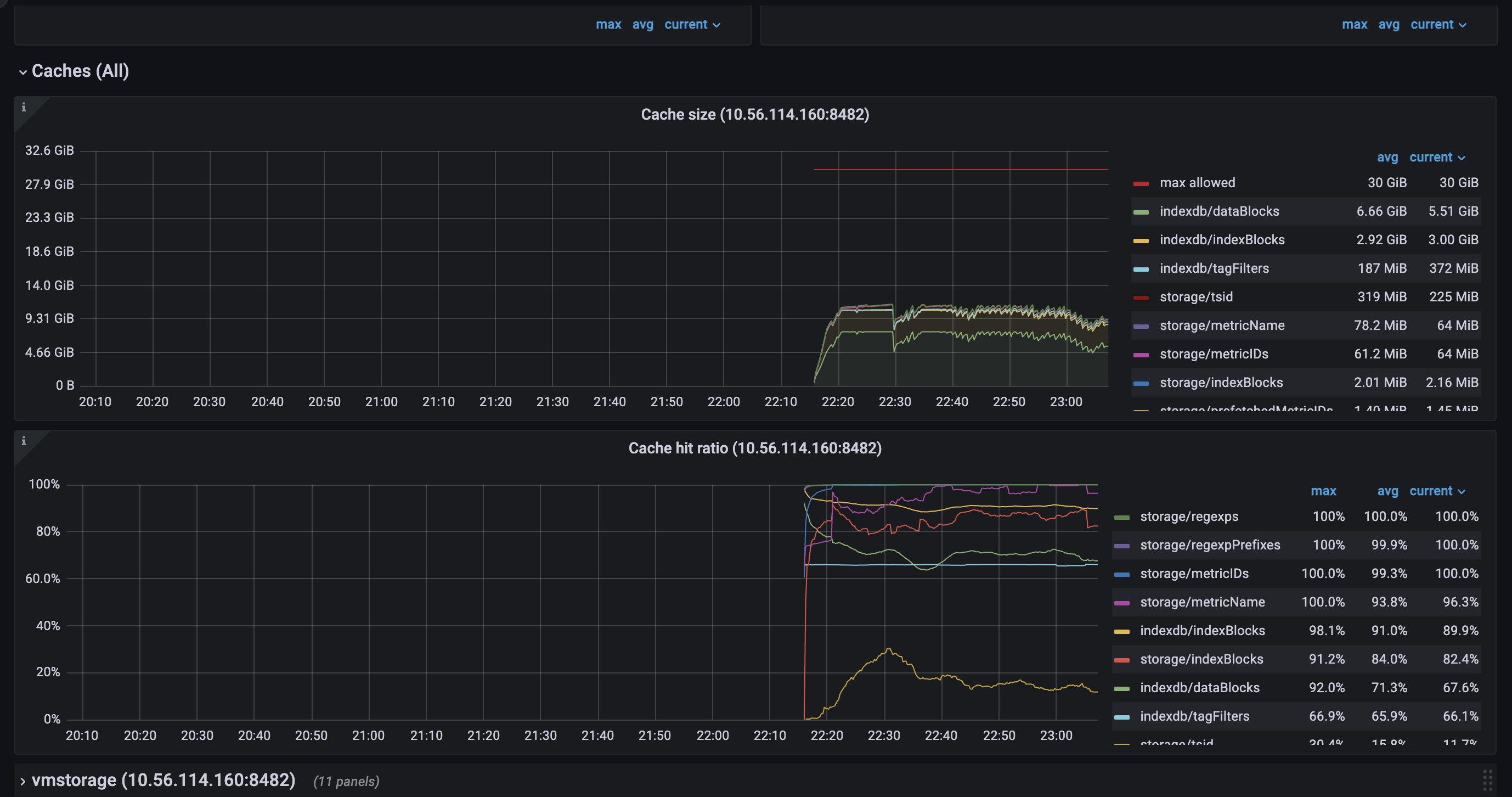The image size is (1512, 797).
Task: Toggle the max allowed series in the legend
Action: point(1197,183)
